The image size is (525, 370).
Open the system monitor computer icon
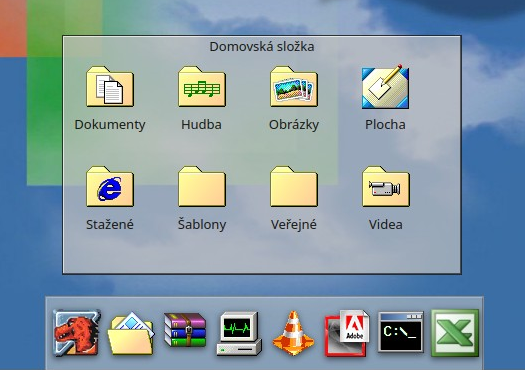point(239,333)
